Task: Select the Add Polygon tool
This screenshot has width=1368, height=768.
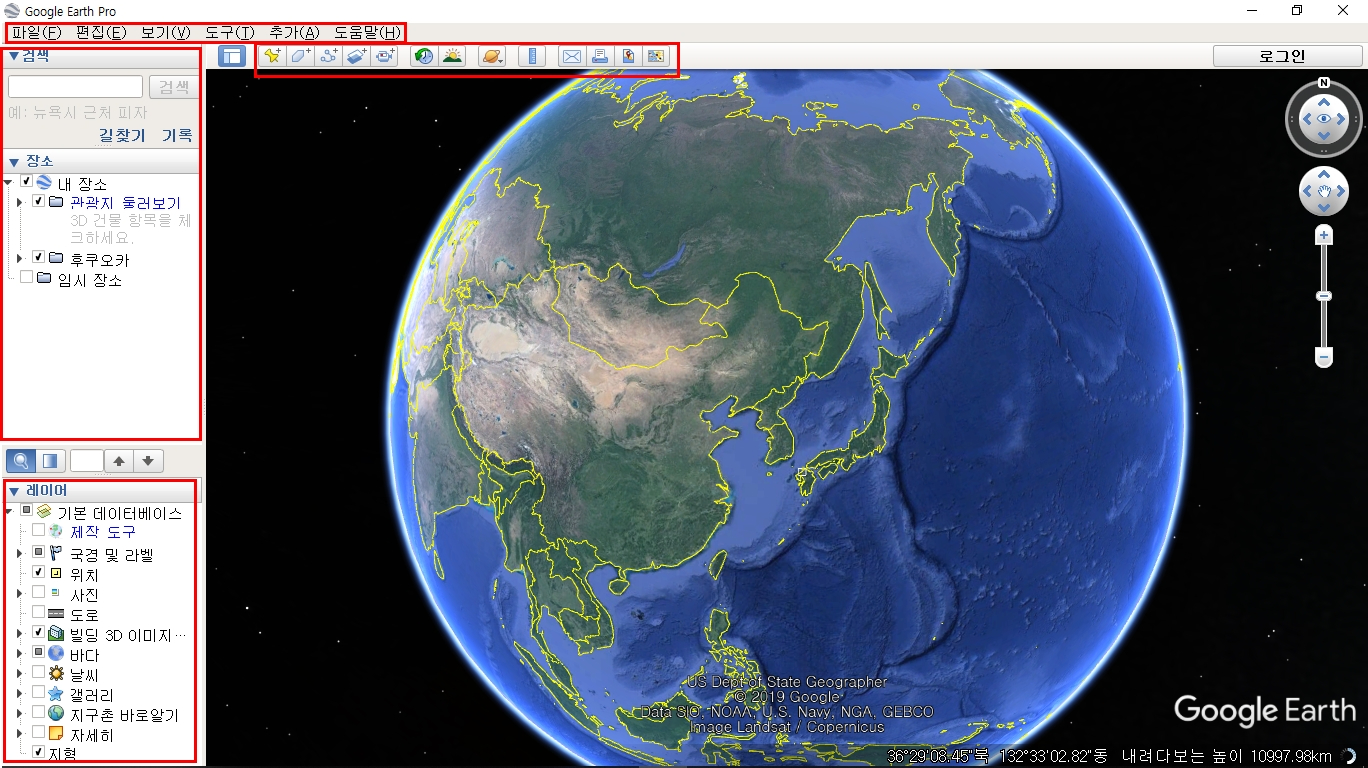Action: tap(300, 56)
